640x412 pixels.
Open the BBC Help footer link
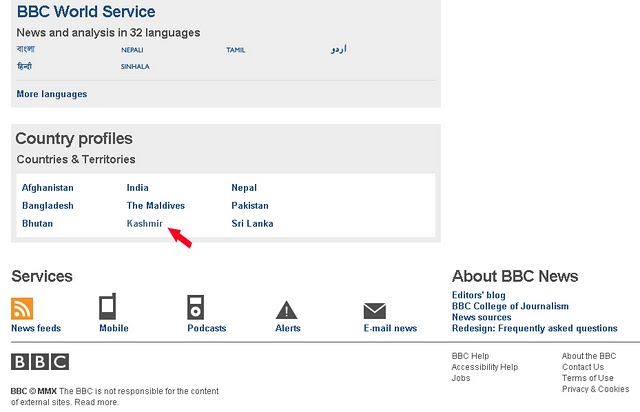pos(470,356)
